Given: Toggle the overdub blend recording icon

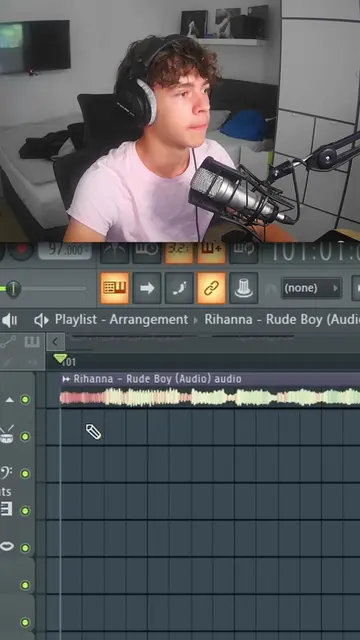Looking at the screenshot, I should (211, 251).
